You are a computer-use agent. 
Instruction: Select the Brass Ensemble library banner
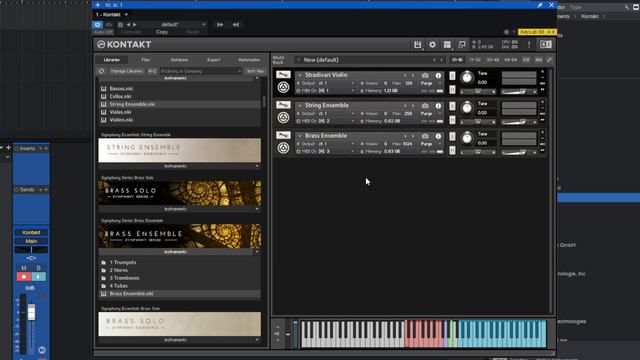(x=180, y=236)
